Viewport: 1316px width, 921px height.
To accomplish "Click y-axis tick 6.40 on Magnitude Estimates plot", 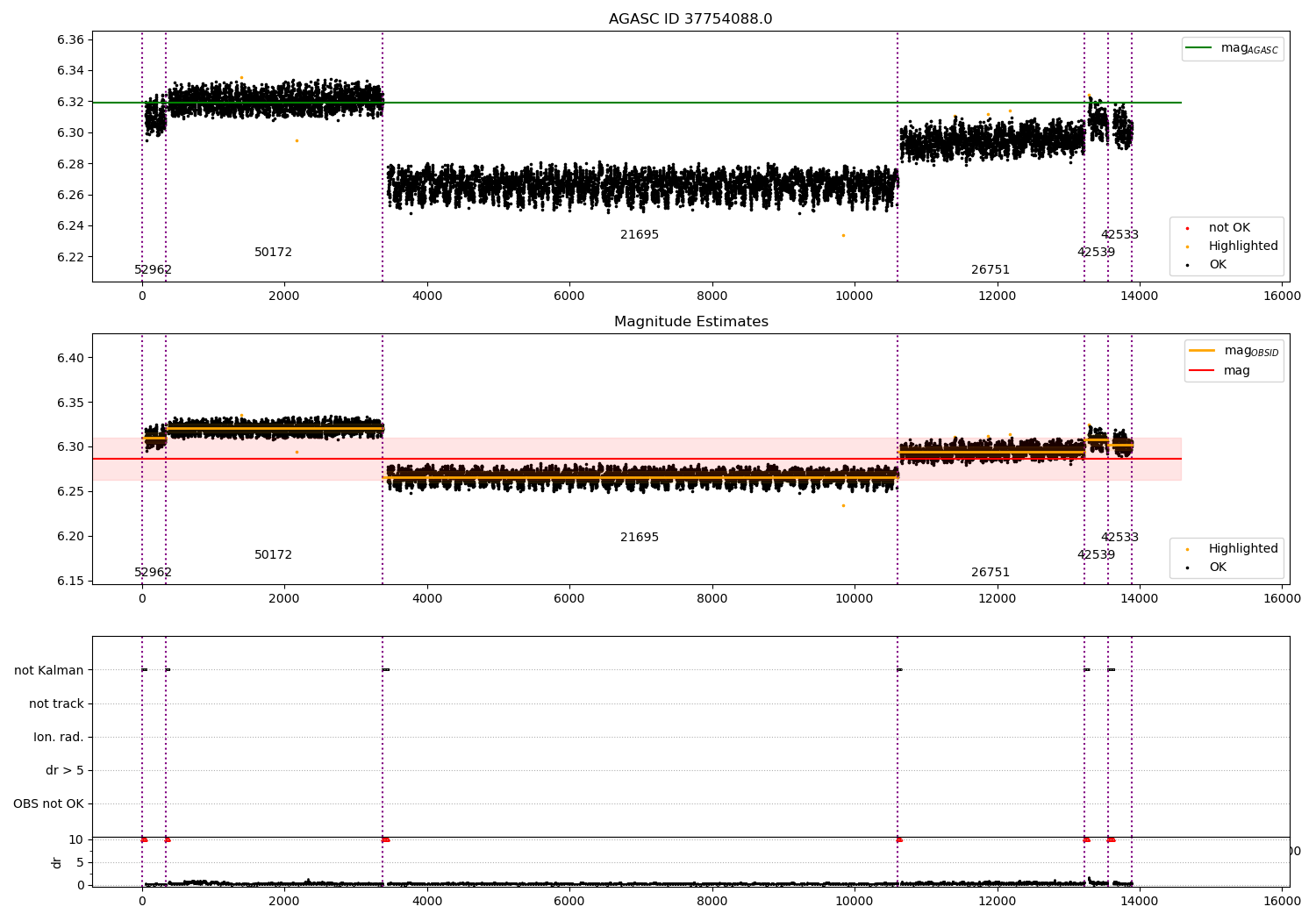I will tap(69, 358).
